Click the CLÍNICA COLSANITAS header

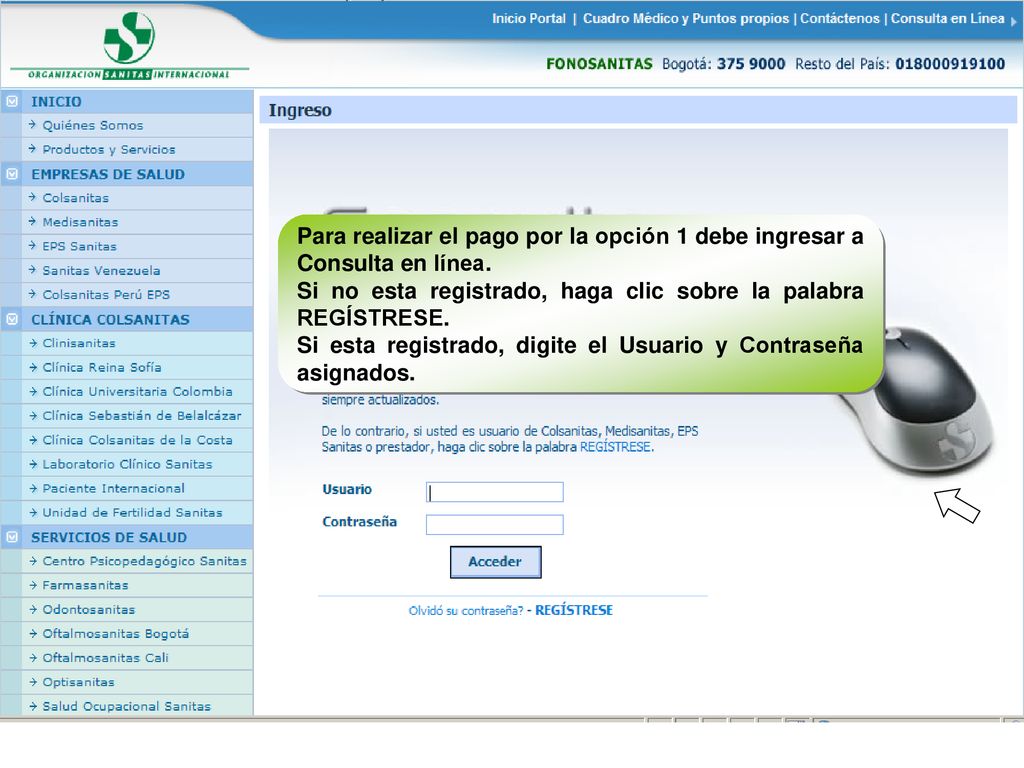pos(110,319)
